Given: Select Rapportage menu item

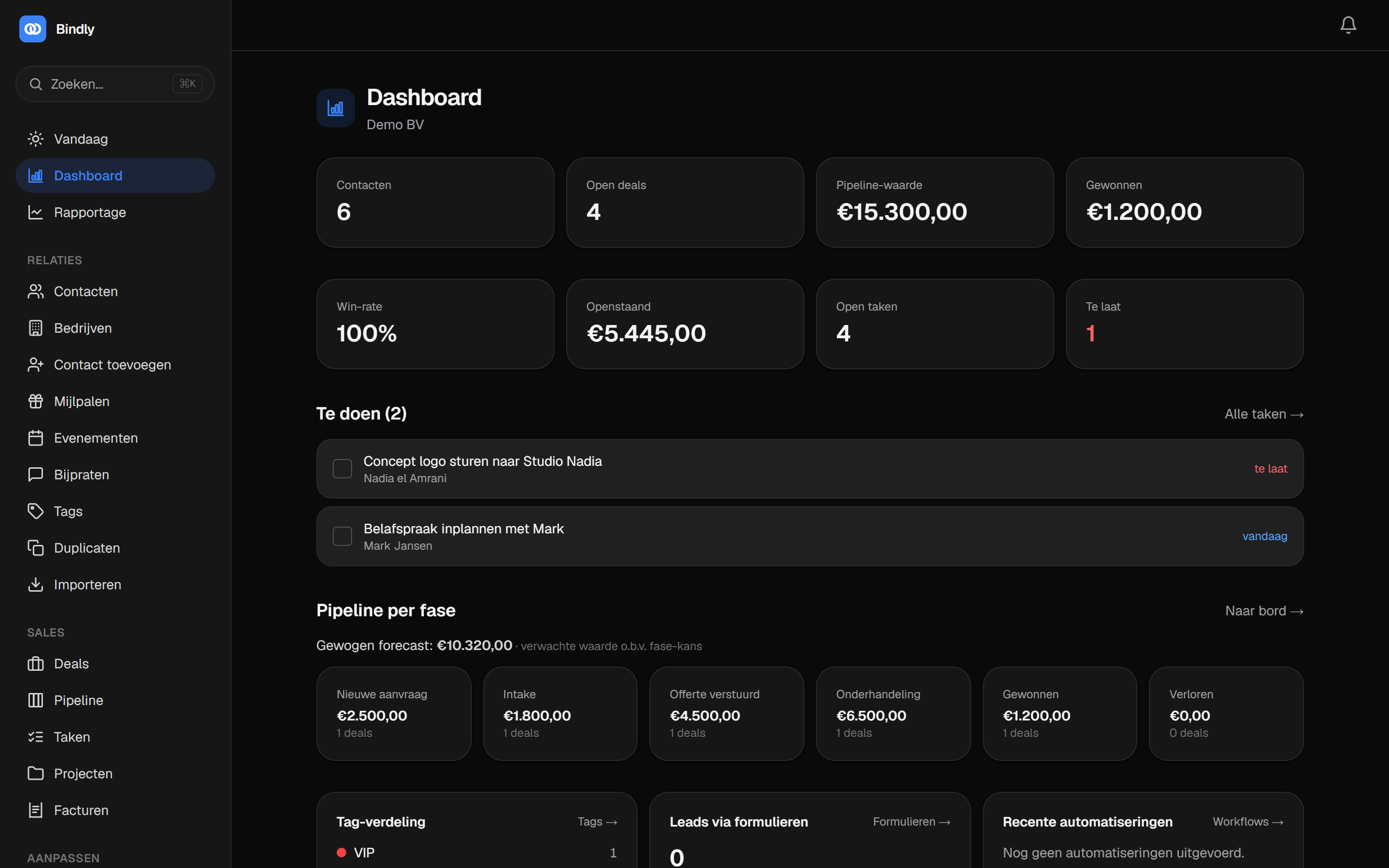Looking at the screenshot, I should pos(115,212).
